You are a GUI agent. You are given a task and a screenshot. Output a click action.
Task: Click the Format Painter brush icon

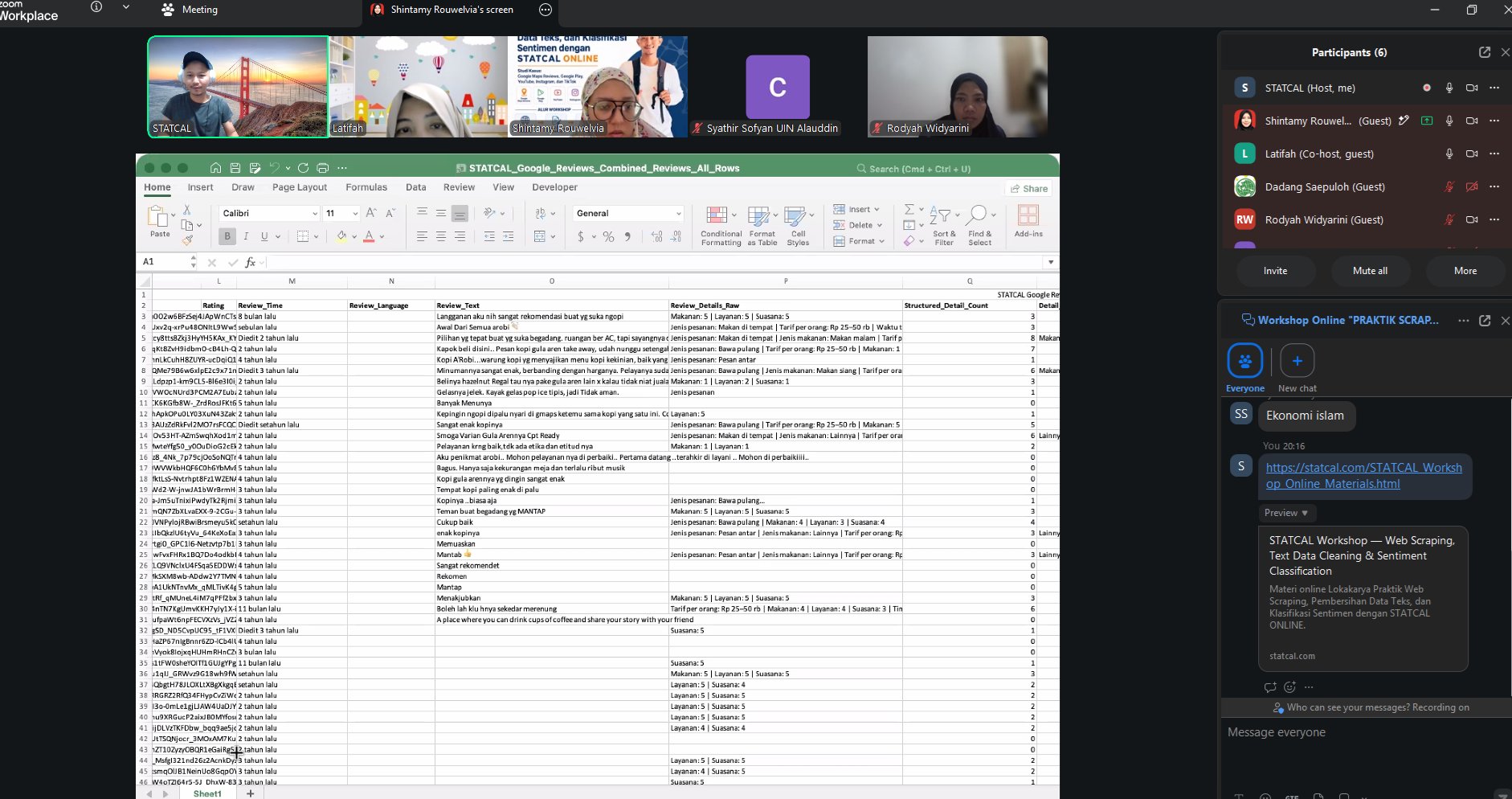(x=187, y=240)
